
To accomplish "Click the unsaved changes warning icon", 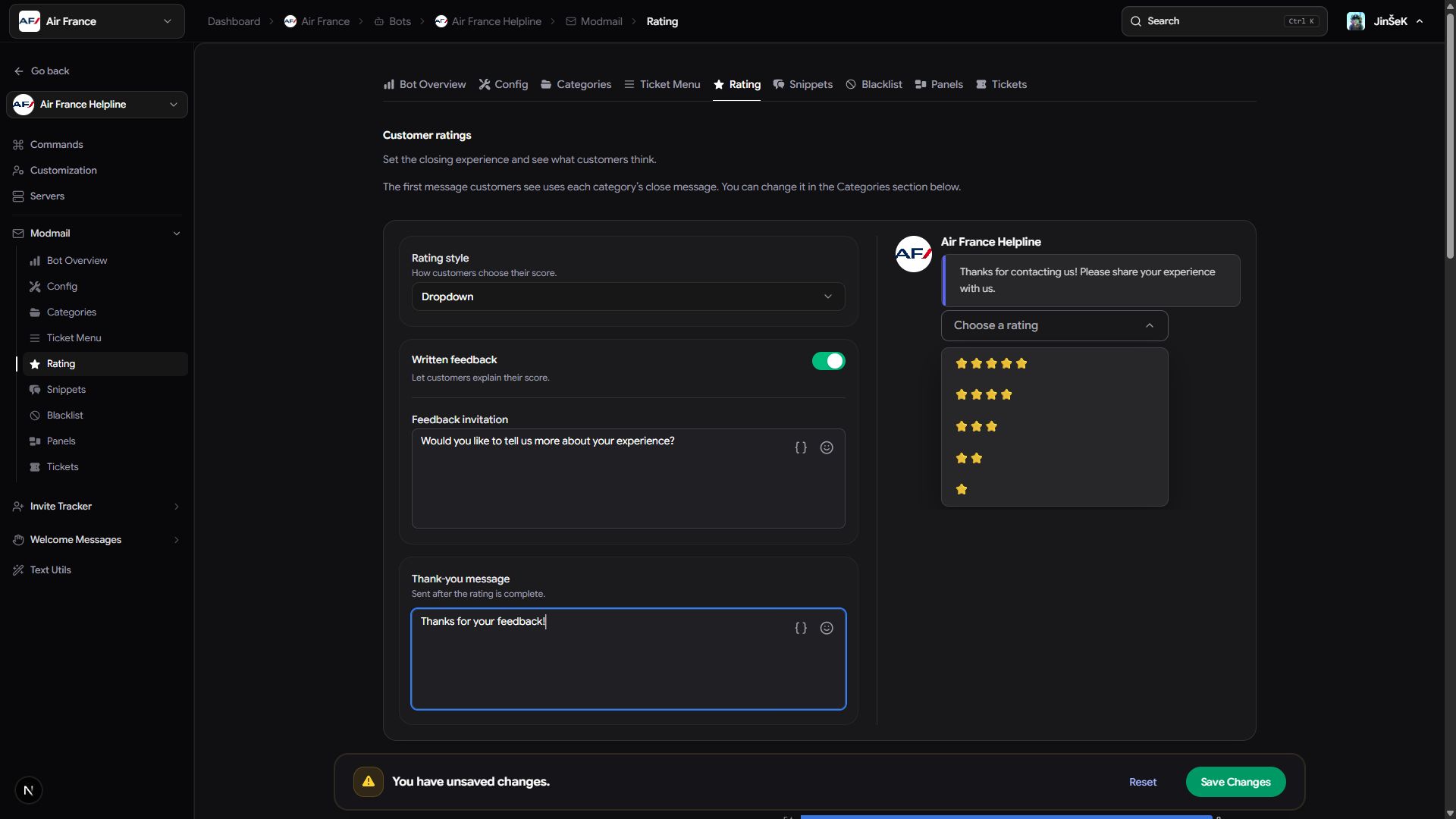I will pyautogui.click(x=369, y=782).
